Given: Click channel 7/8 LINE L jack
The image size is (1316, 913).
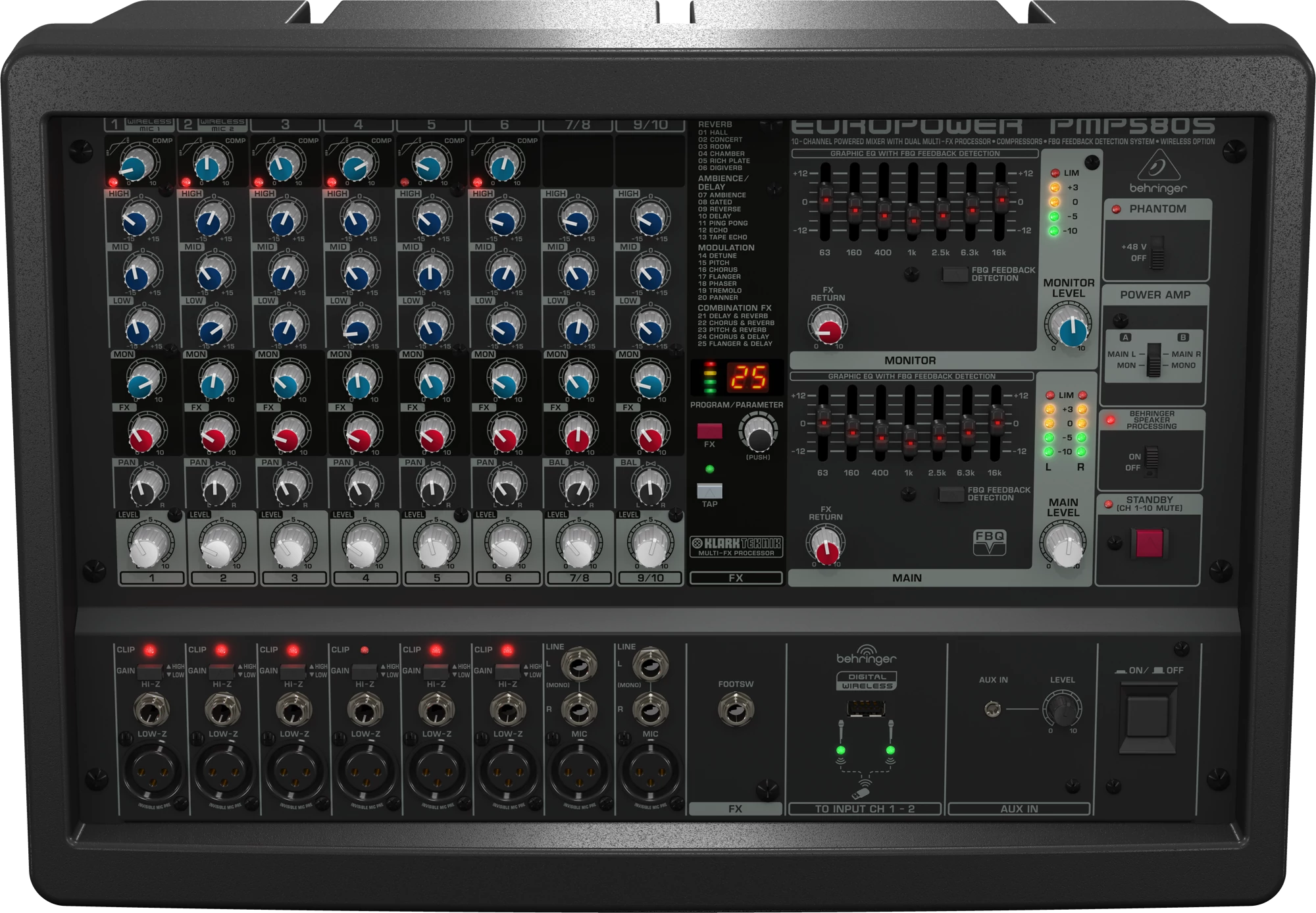Looking at the screenshot, I should [x=579, y=665].
